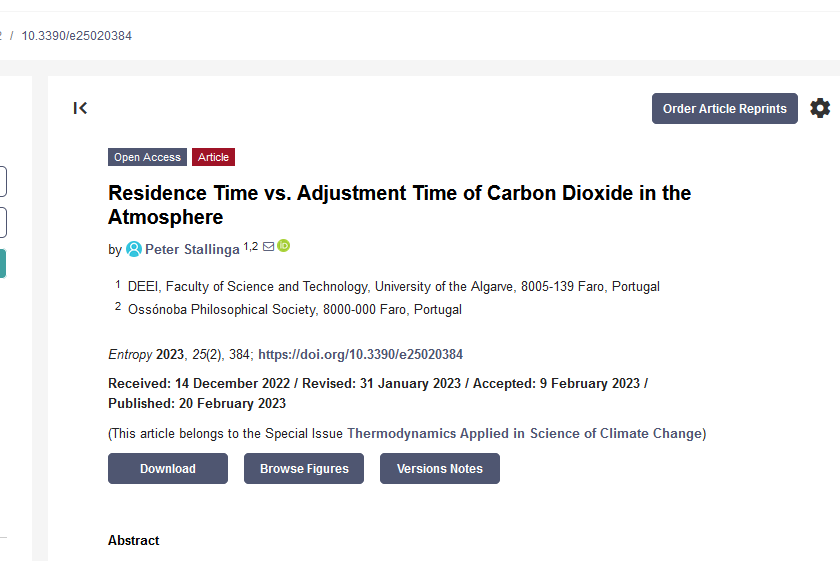Image resolution: width=840 pixels, height=561 pixels.
Task: Click the Entropy journal name citation
Action: pyautogui.click(x=130, y=354)
